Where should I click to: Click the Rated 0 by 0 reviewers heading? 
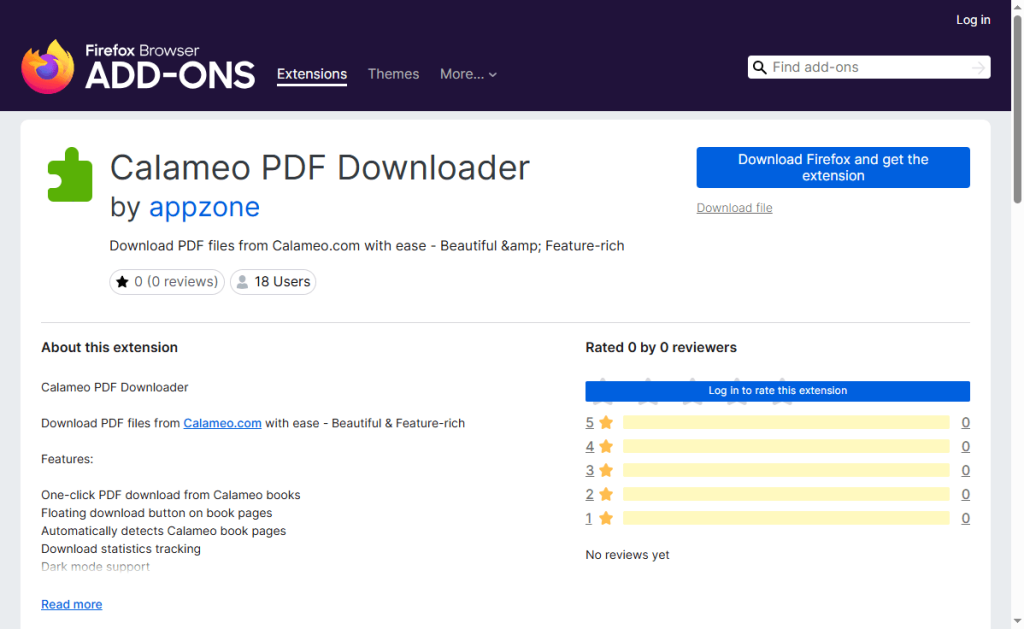point(661,347)
